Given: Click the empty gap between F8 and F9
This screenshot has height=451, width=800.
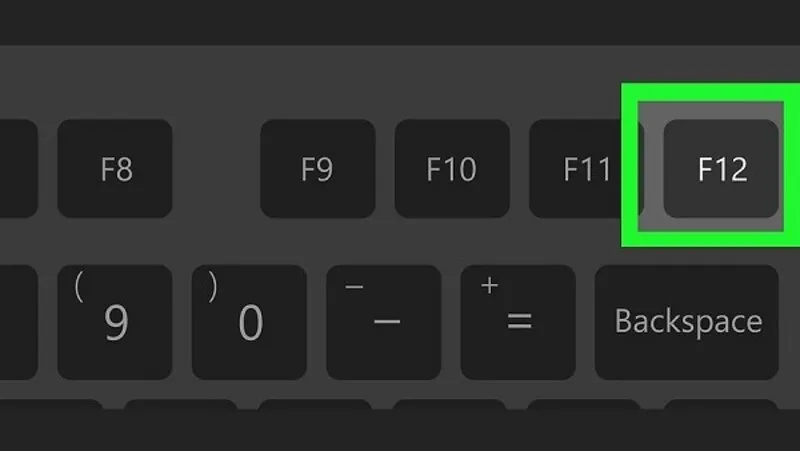Looking at the screenshot, I should click(x=216, y=169).
